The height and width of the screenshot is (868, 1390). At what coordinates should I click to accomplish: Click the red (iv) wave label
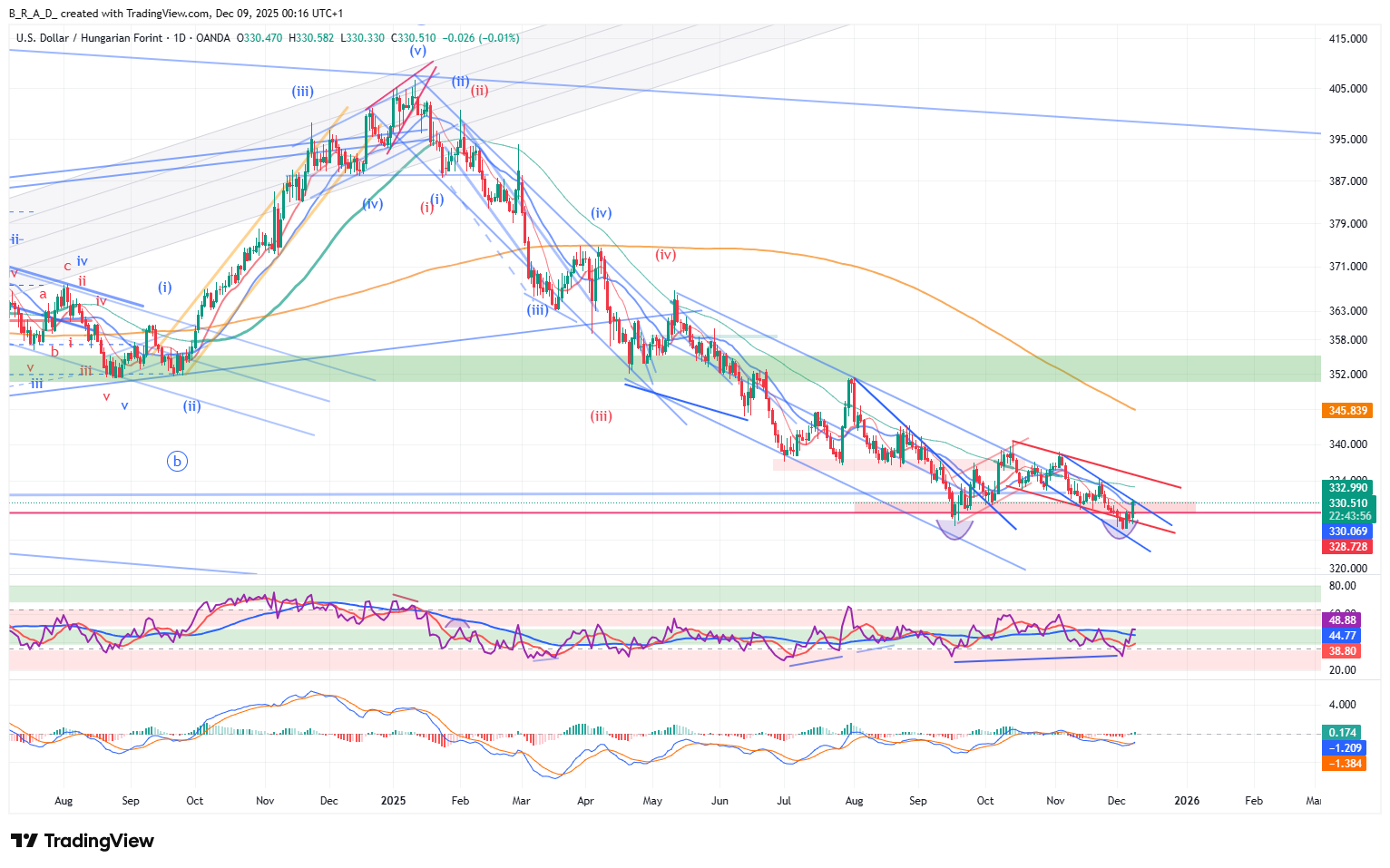(x=666, y=255)
